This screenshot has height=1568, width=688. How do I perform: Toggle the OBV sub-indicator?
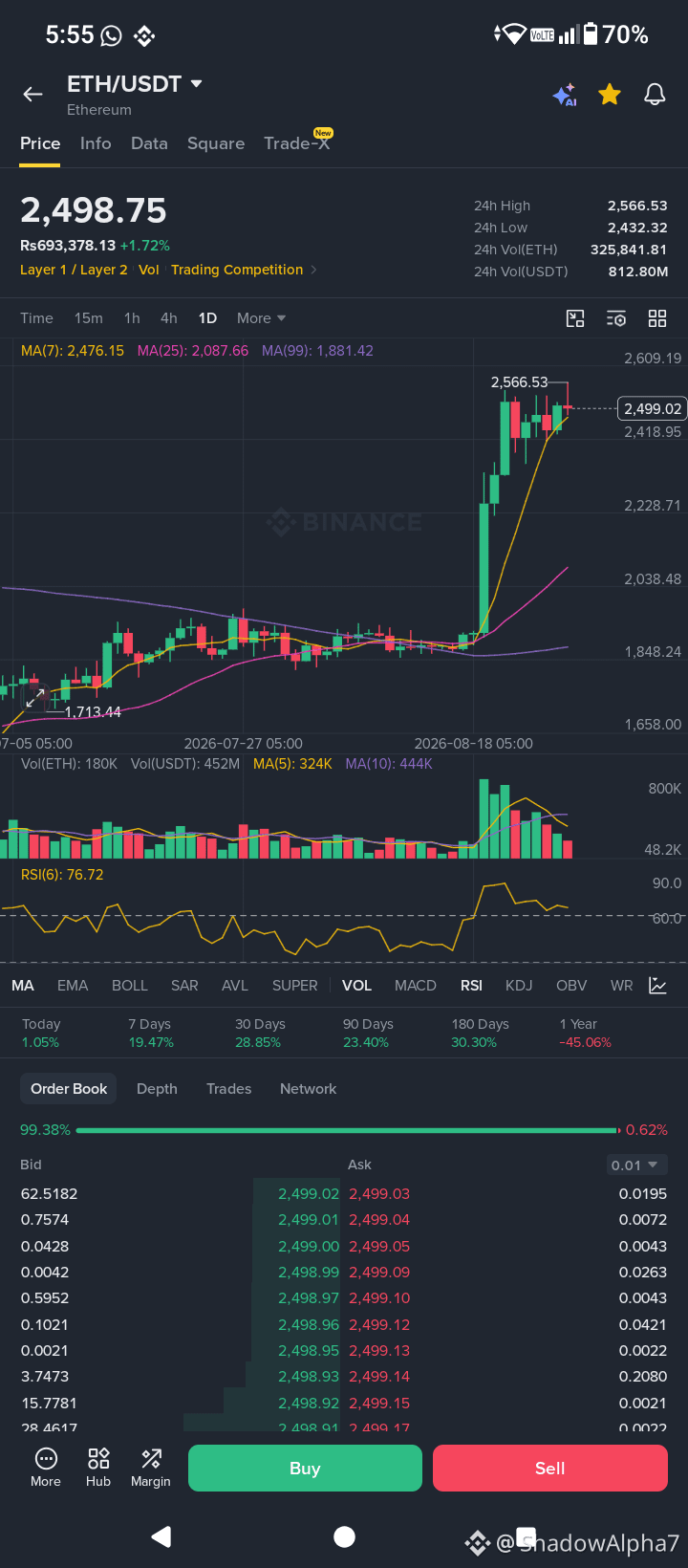tap(571, 986)
